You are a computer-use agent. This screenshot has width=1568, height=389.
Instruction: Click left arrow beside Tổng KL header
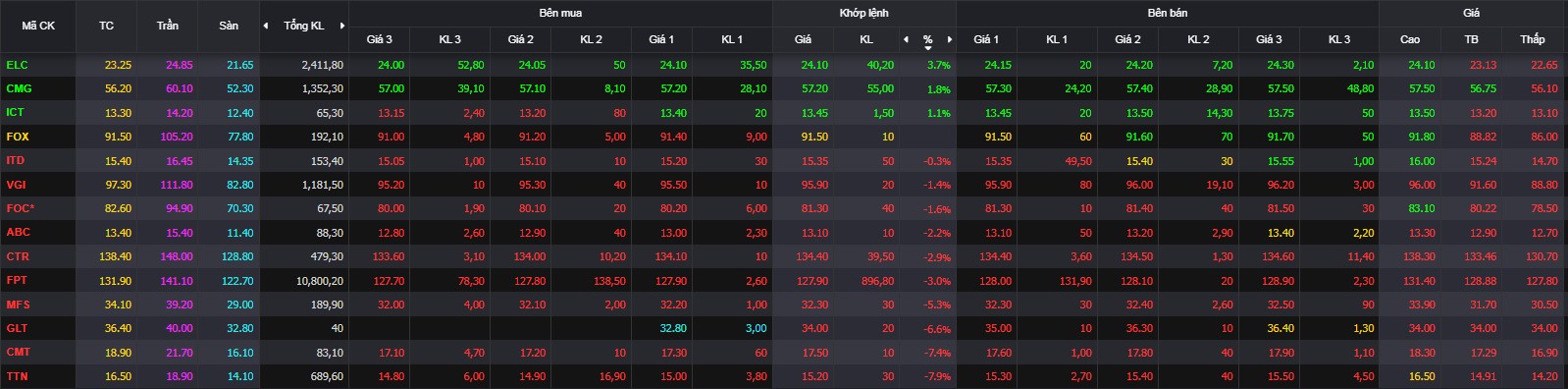click(266, 26)
